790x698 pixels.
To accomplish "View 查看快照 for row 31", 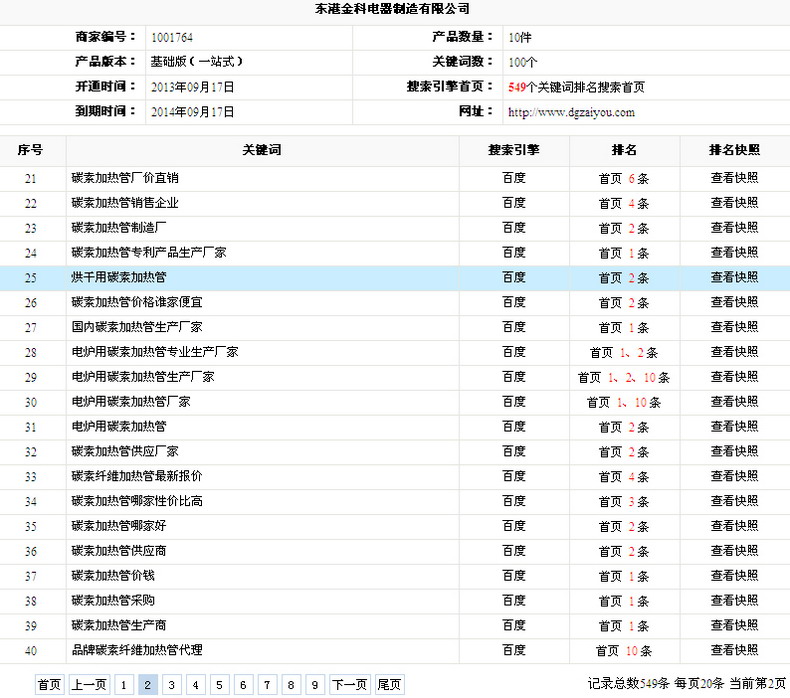I will (x=734, y=426).
